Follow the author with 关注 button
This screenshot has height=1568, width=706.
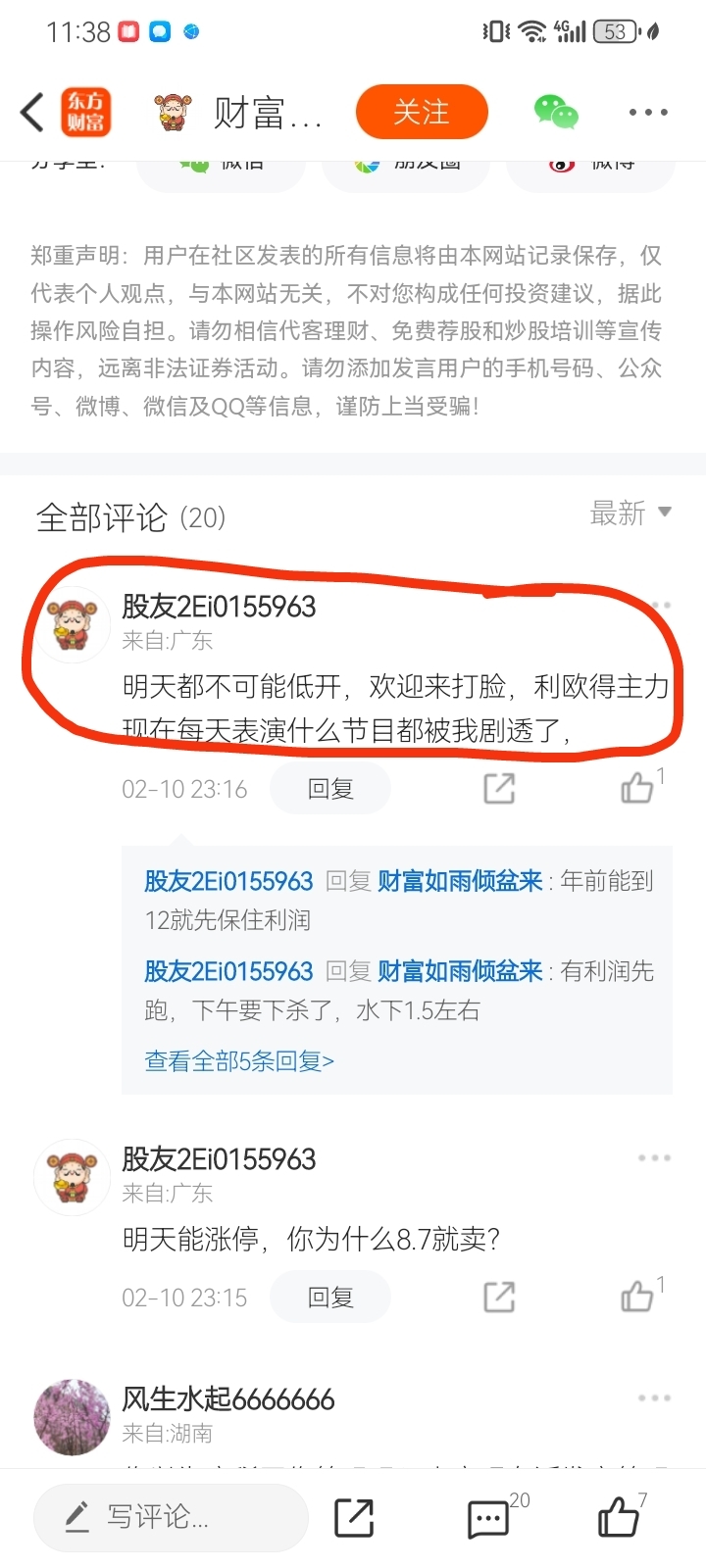pos(422,112)
